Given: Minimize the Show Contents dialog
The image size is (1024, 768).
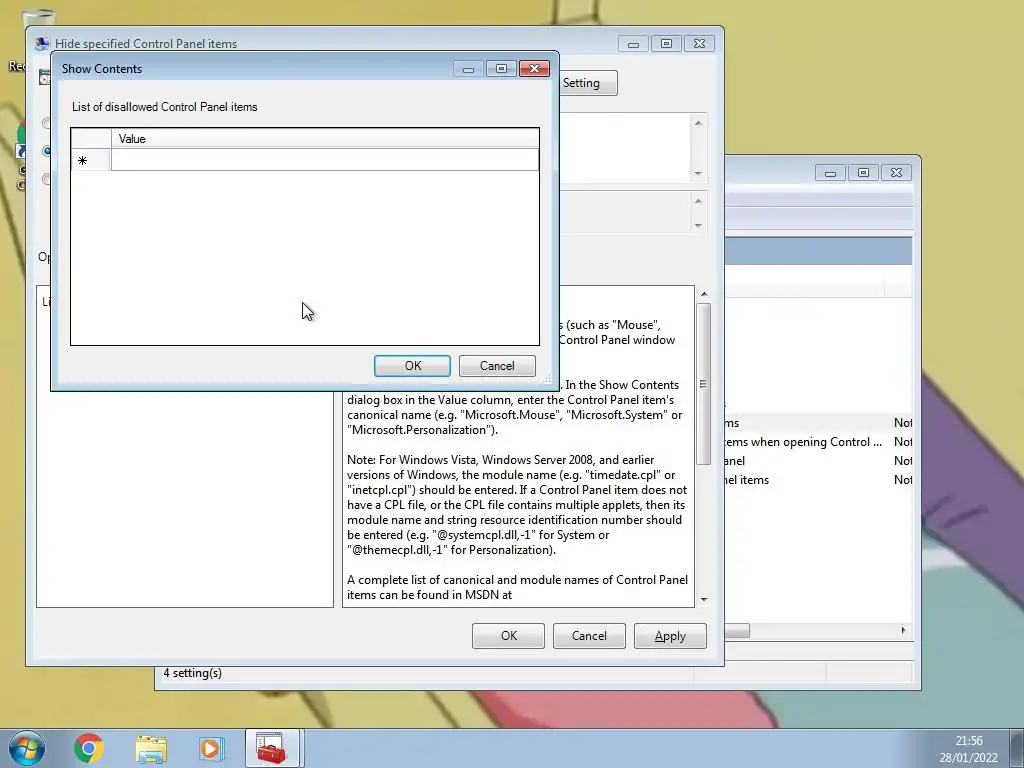Looking at the screenshot, I should pyautogui.click(x=468, y=69).
